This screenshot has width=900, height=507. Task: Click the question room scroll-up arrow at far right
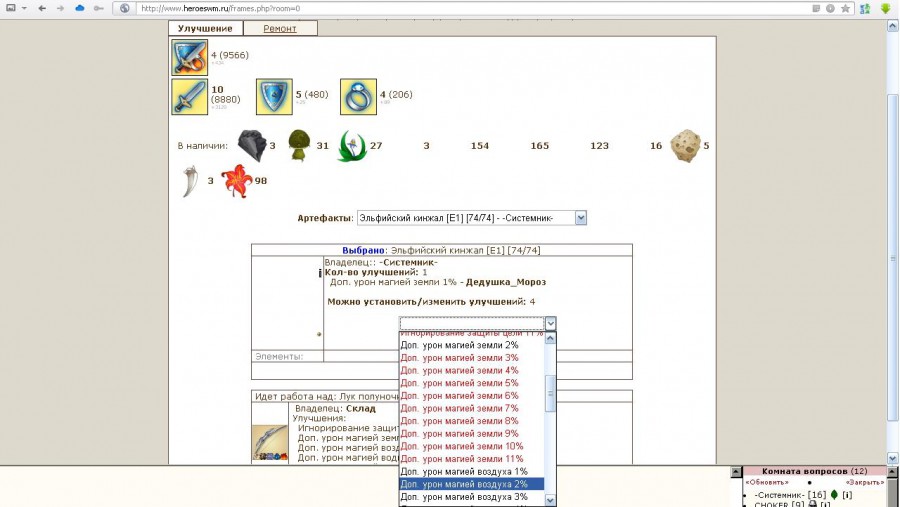893,472
